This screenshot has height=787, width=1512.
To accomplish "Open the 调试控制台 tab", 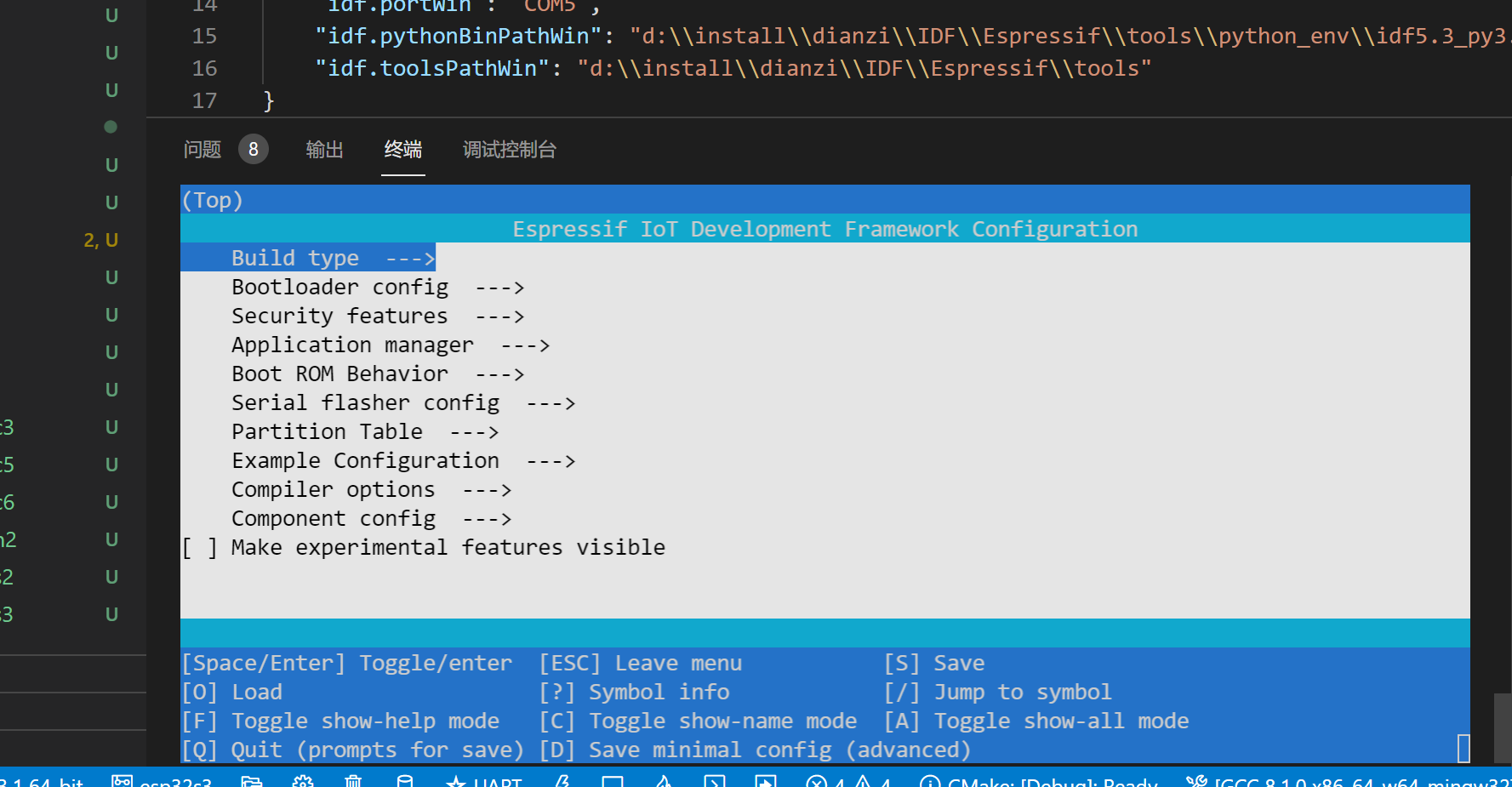I will [x=509, y=149].
